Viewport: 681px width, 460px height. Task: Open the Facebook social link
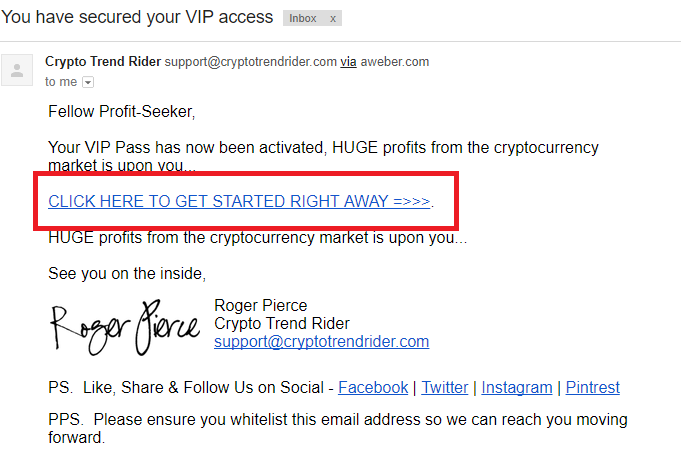(373, 387)
